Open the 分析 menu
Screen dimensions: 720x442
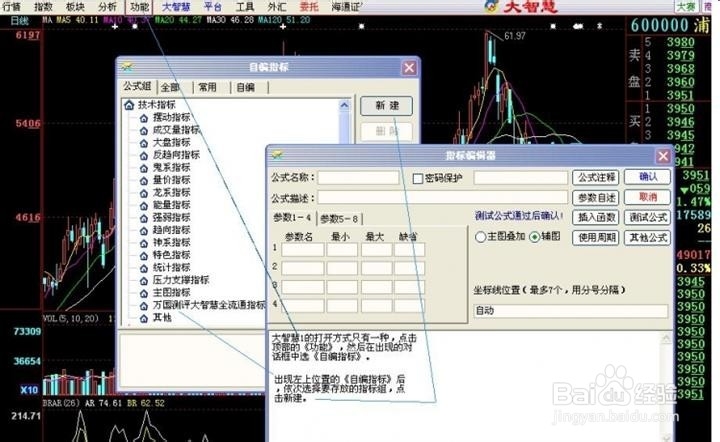coord(107,7)
